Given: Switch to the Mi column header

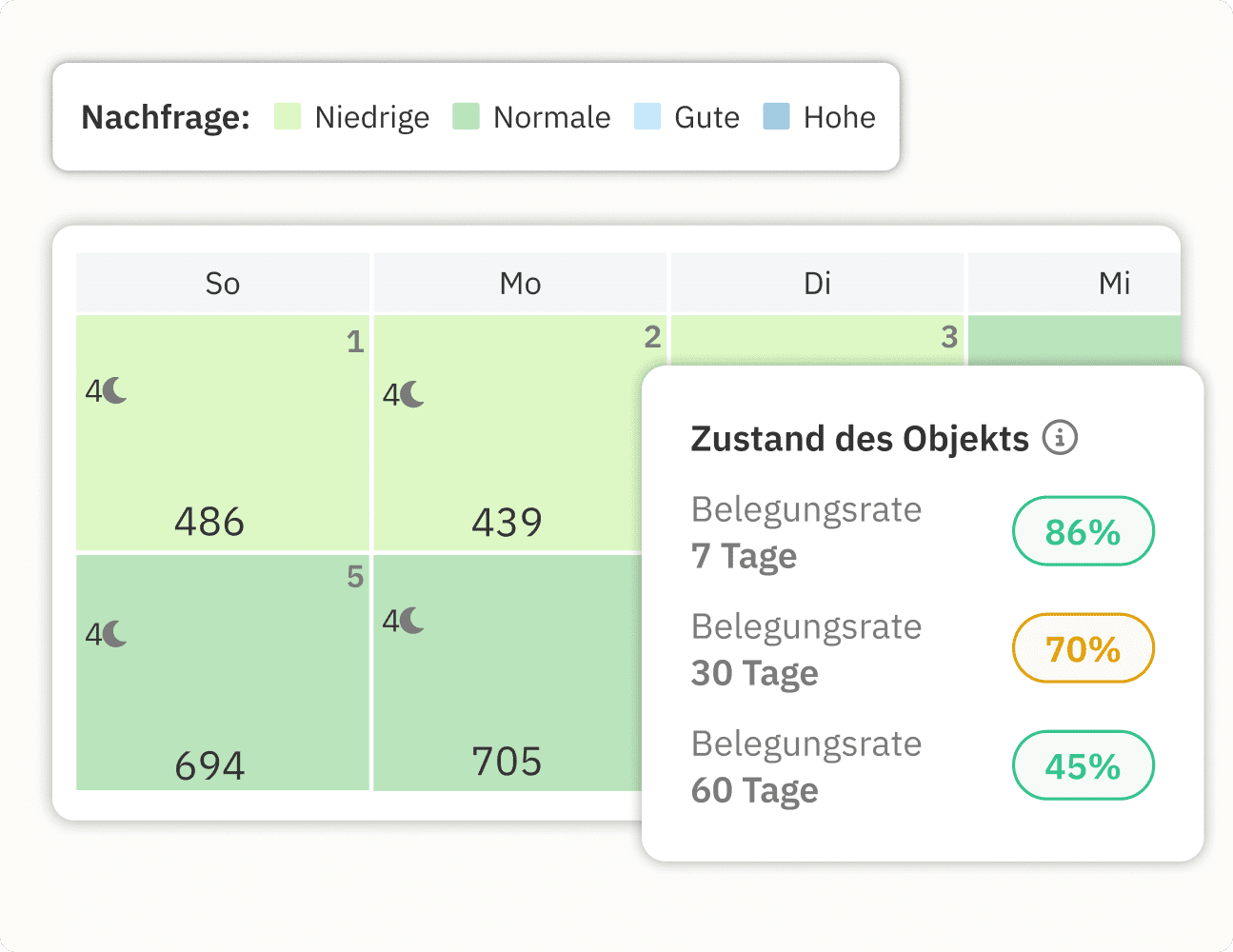Looking at the screenshot, I should 1115,283.
